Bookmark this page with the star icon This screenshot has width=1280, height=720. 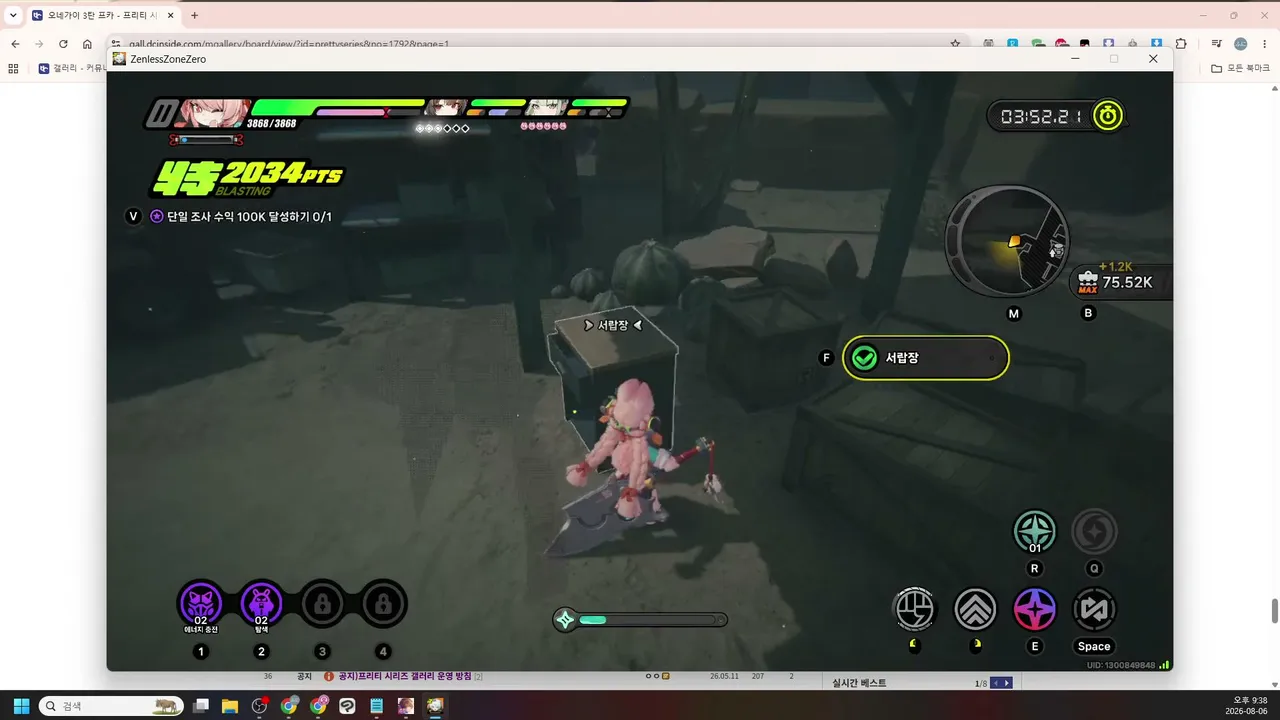click(x=955, y=44)
